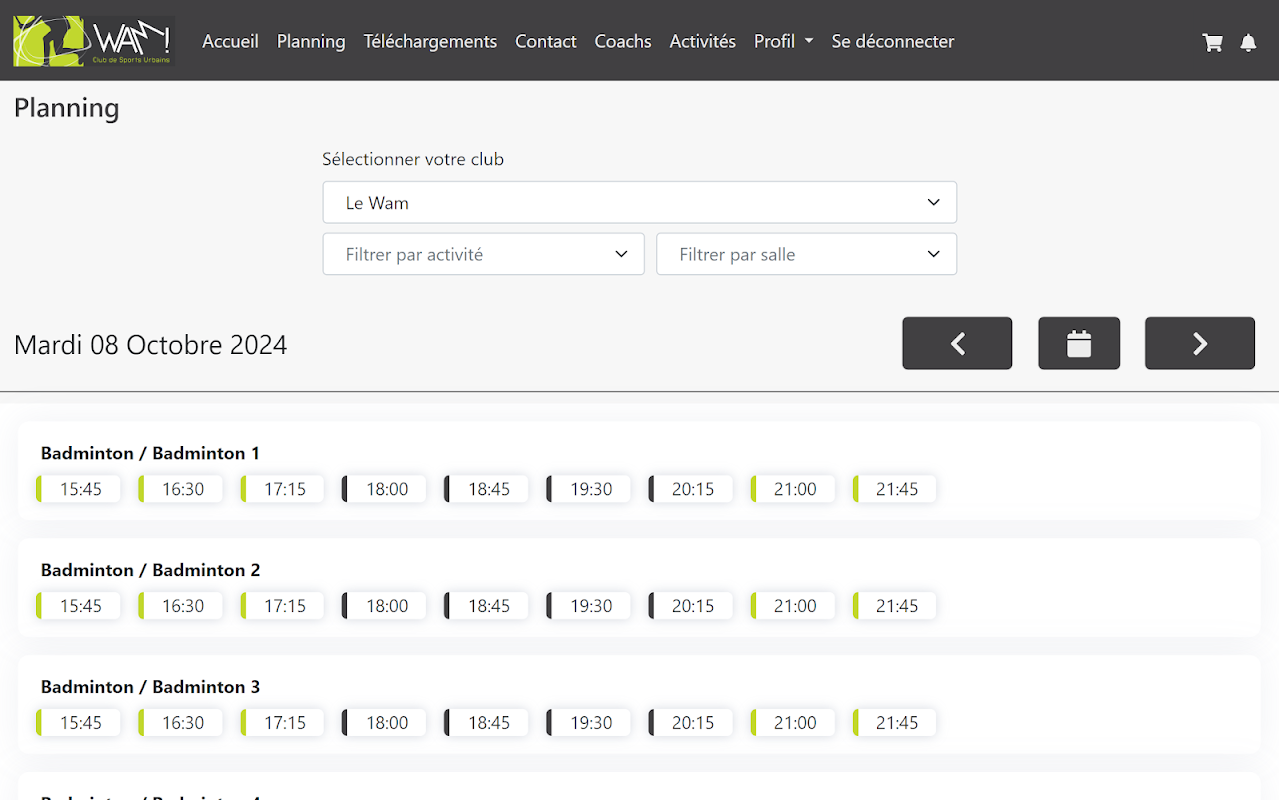Select the 20:15 slot for Badminton 1
Screen dimensions: 1279x800
[690, 489]
